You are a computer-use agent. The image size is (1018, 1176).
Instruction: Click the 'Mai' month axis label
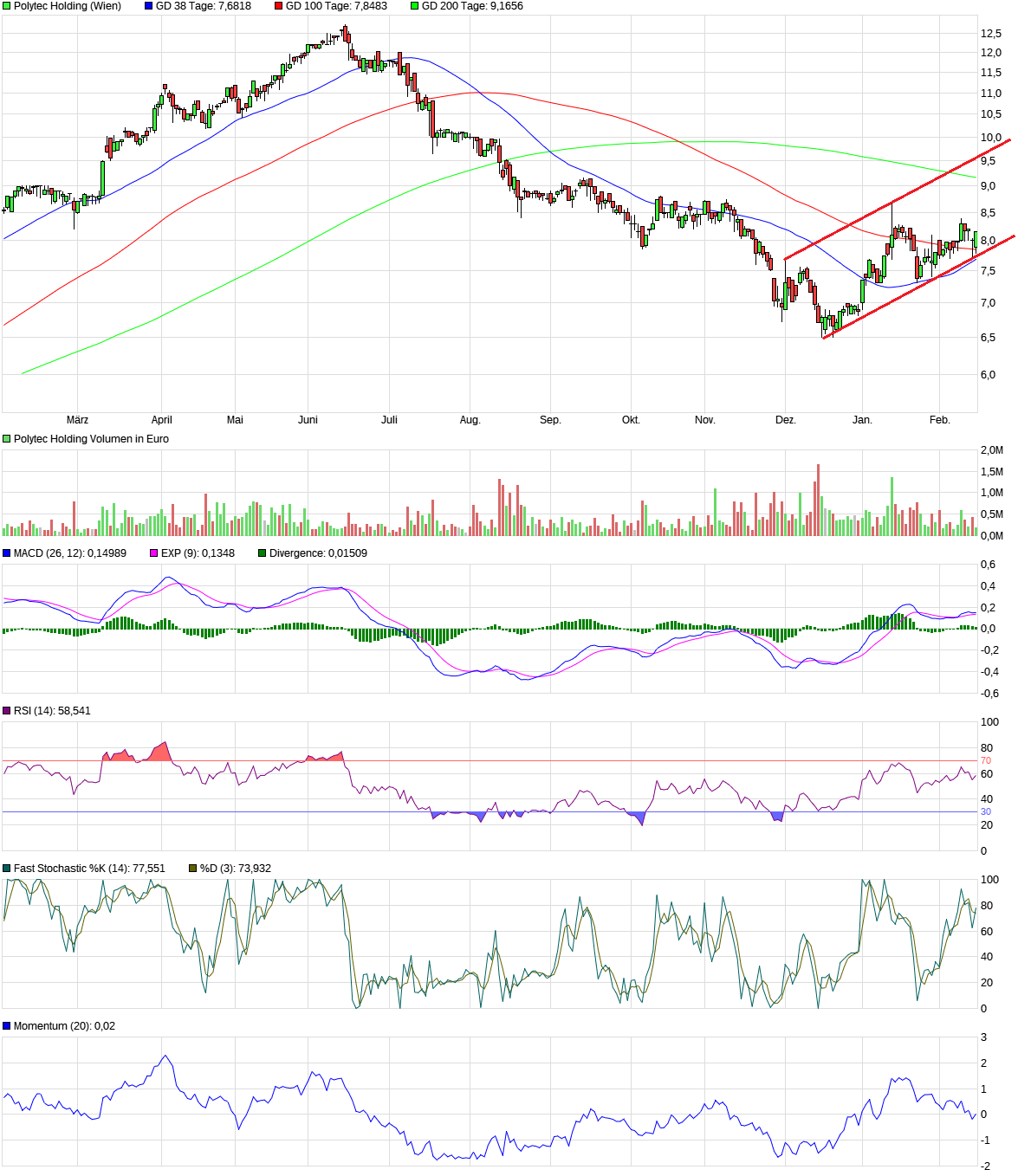tap(235, 420)
